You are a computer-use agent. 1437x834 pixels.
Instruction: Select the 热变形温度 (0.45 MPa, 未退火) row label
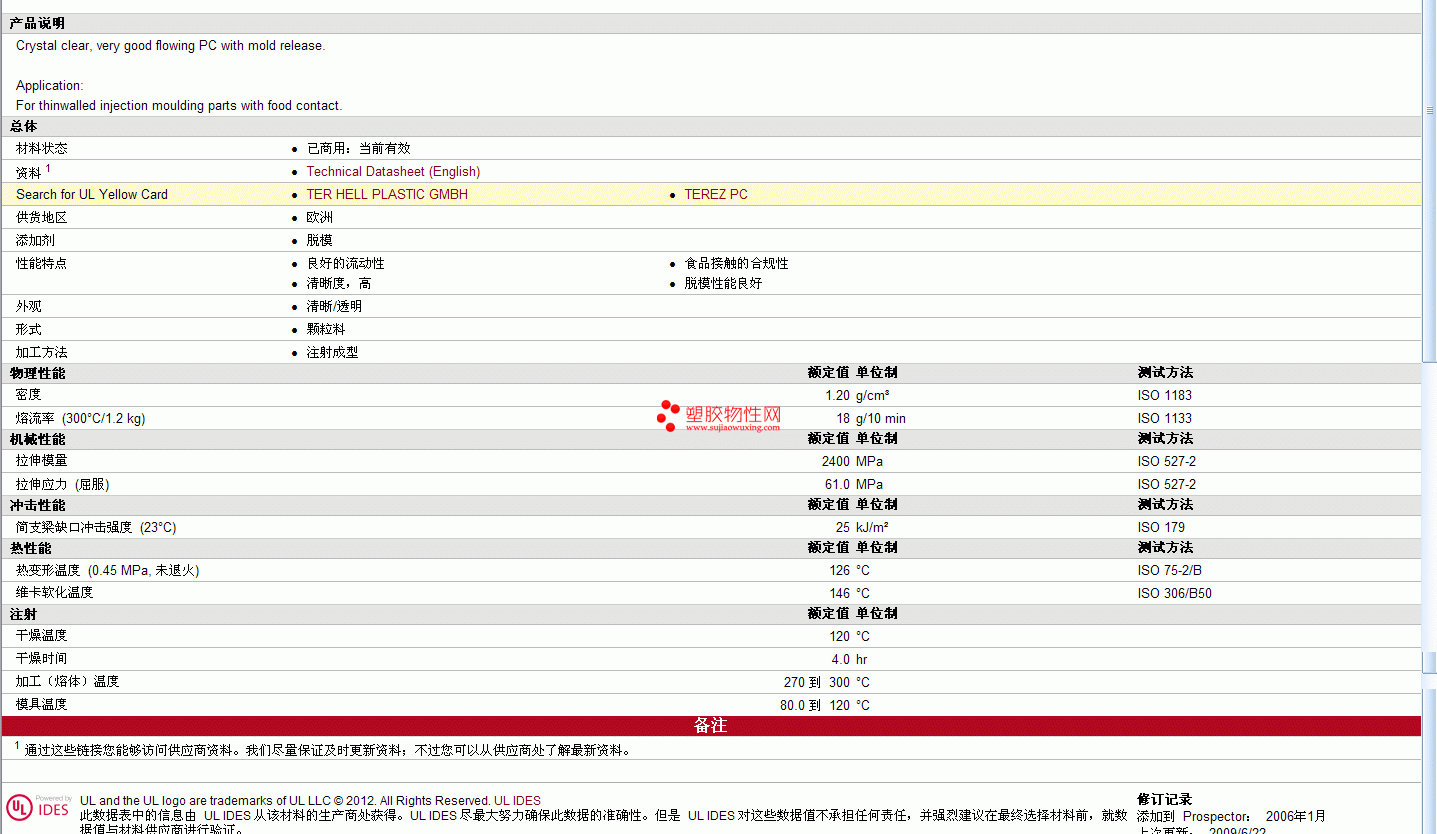click(x=108, y=571)
